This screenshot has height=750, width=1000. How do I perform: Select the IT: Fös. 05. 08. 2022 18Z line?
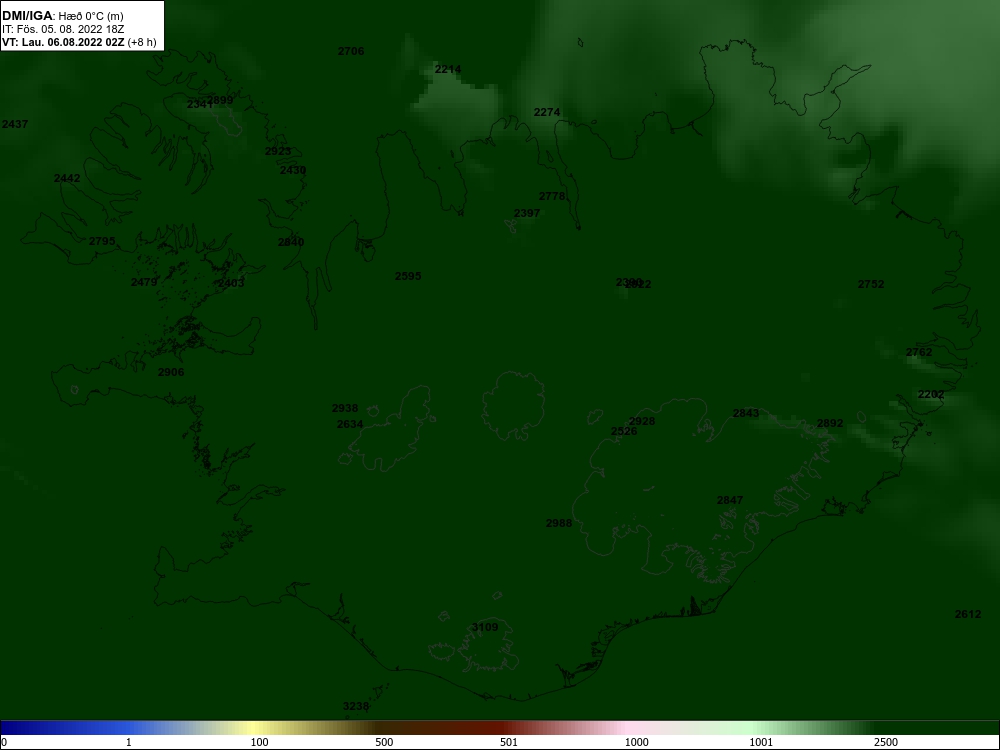click(x=62, y=29)
